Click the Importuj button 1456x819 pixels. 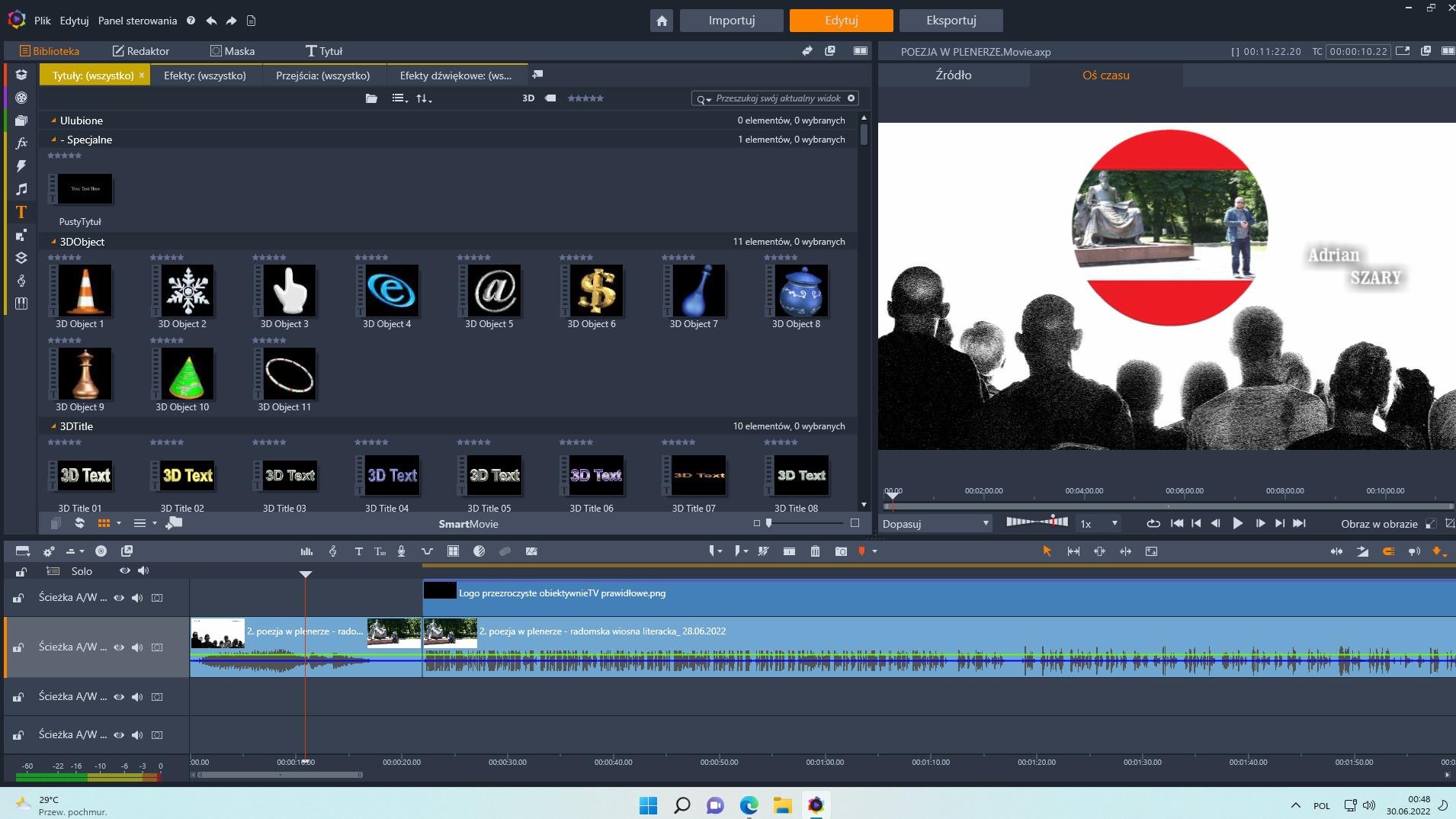730,20
